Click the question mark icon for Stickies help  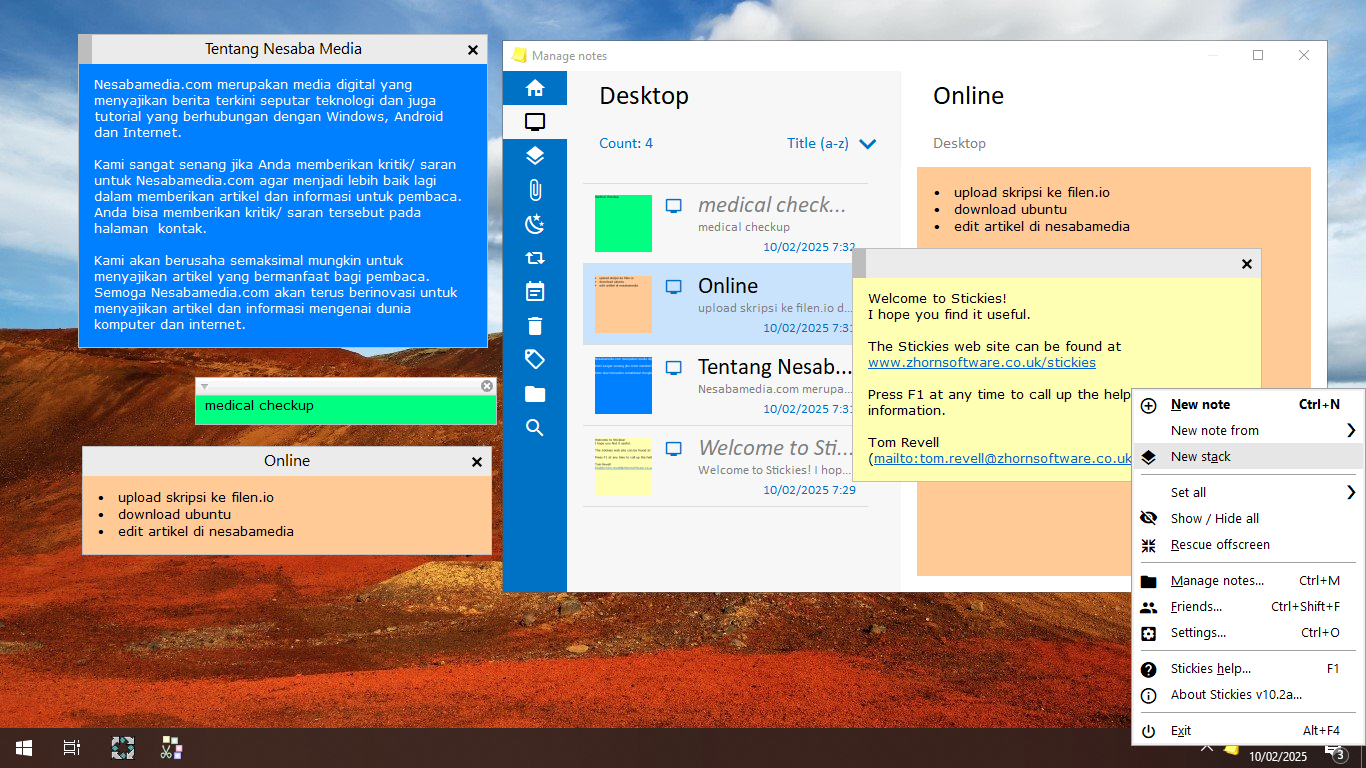click(1149, 669)
